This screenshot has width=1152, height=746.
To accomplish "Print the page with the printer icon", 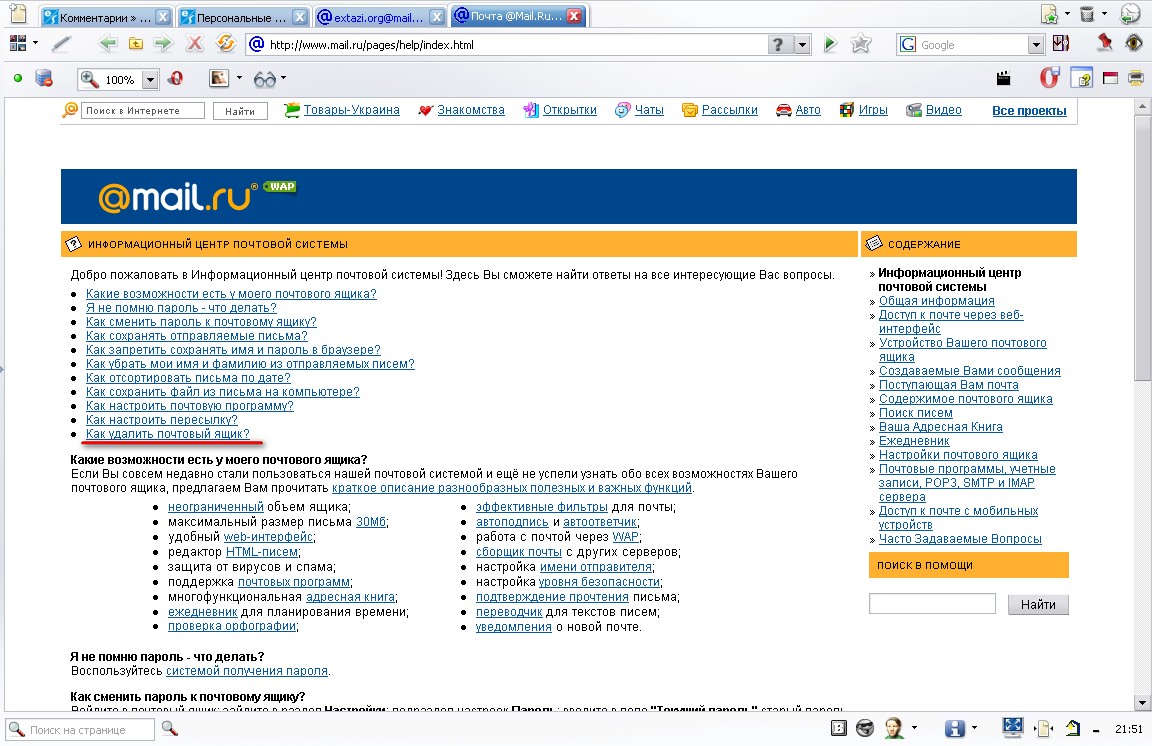I will click(x=1136, y=78).
